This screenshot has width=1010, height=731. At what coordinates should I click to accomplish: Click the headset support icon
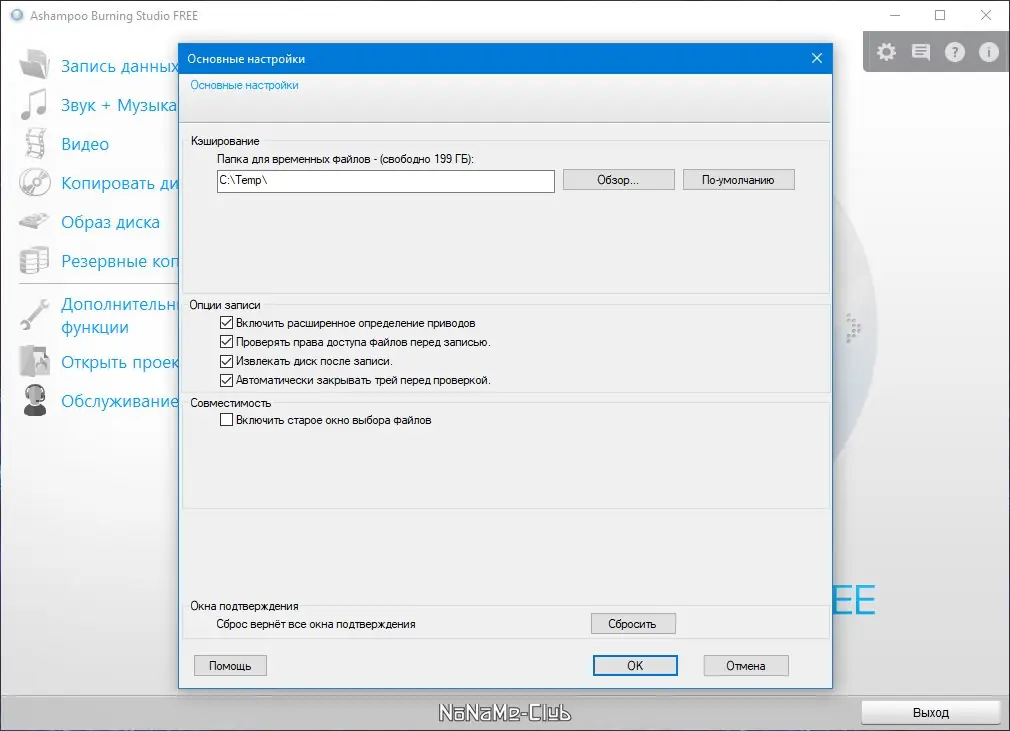tap(35, 400)
